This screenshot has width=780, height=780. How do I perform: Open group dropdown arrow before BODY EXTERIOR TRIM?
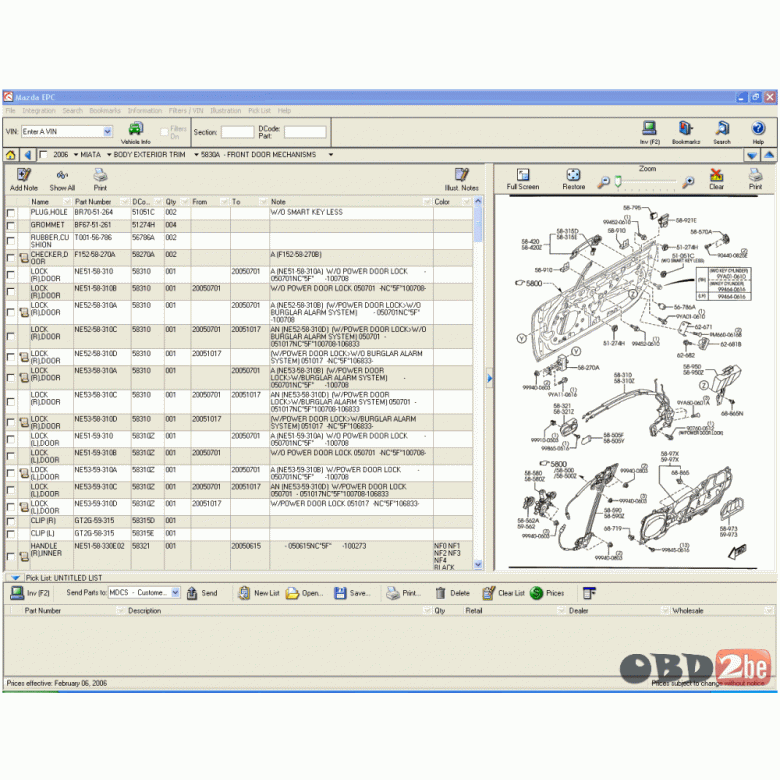(x=109, y=155)
